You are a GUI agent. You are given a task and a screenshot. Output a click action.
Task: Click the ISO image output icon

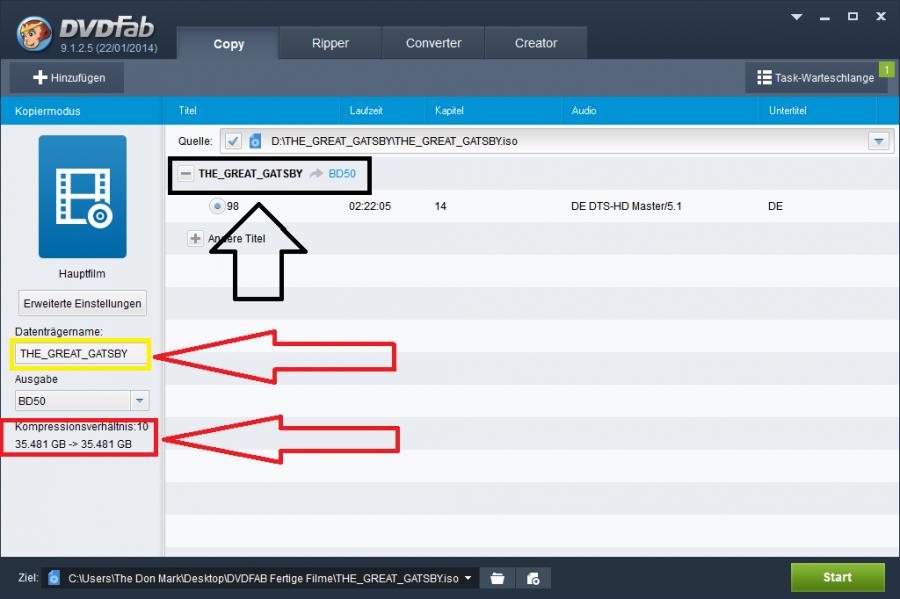click(x=533, y=578)
